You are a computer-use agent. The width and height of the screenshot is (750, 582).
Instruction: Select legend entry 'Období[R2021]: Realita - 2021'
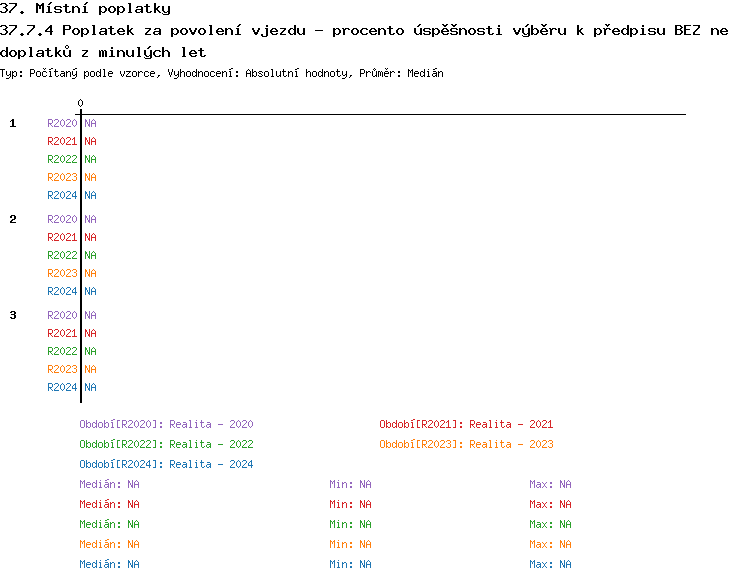[x=466, y=424]
